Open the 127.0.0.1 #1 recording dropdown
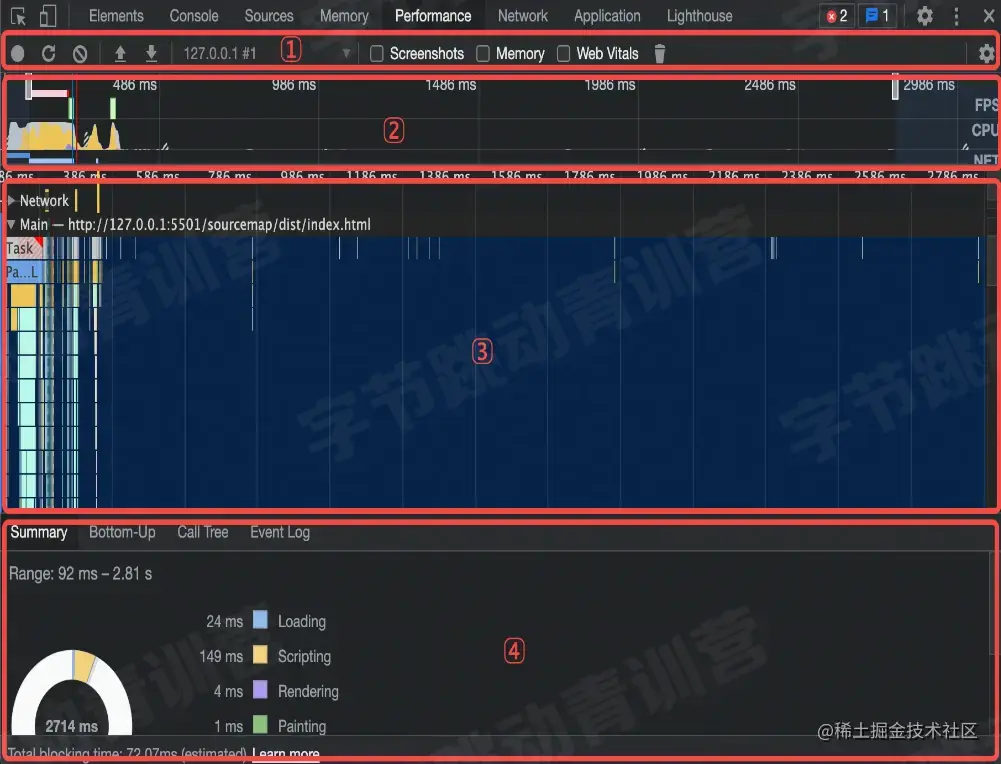1001x764 pixels. tap(267, 54)
